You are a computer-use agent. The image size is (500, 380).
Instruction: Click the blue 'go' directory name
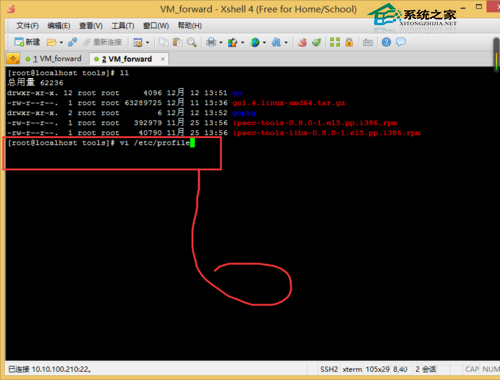pos(237,93)
